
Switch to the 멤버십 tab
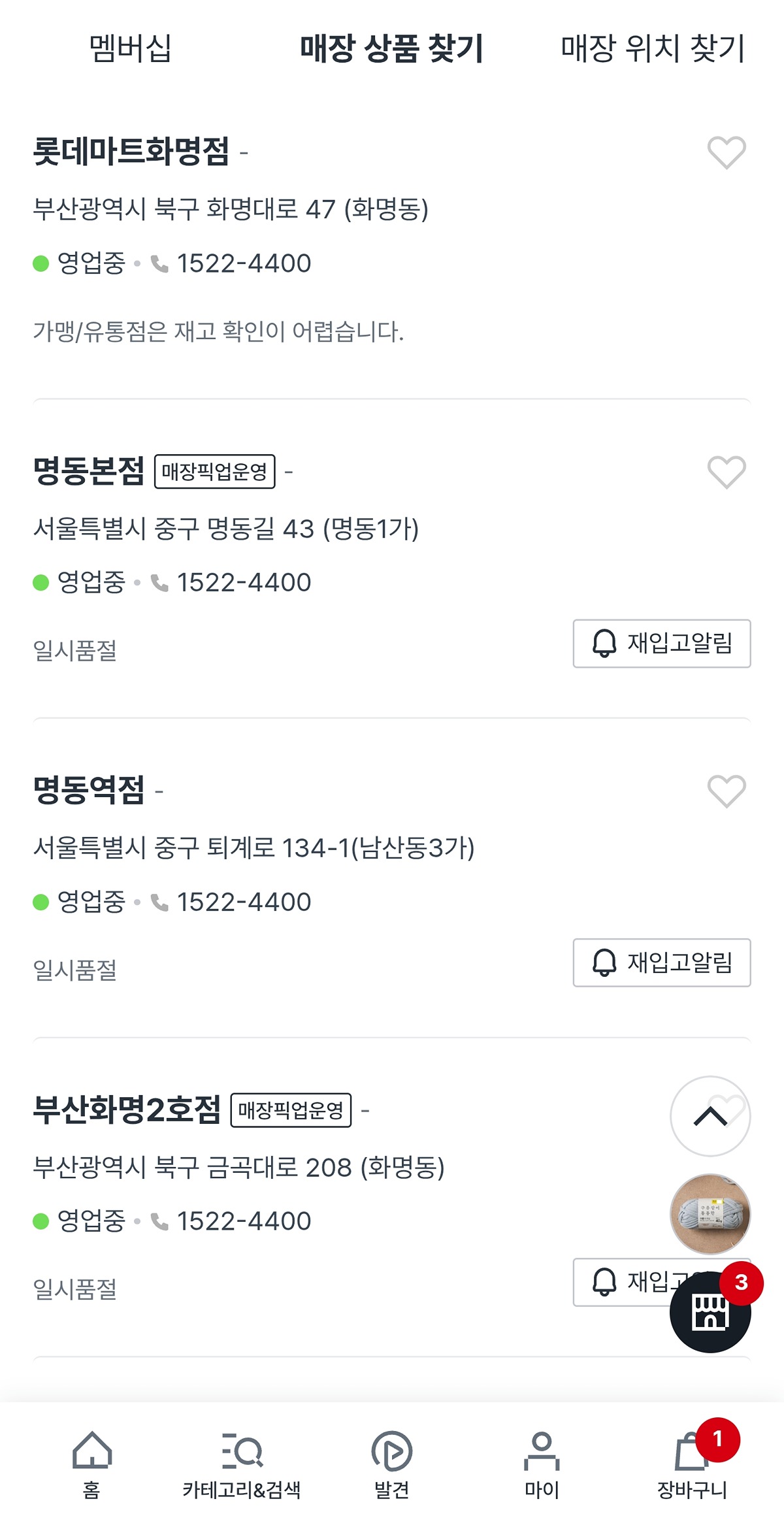click(130, 48)
